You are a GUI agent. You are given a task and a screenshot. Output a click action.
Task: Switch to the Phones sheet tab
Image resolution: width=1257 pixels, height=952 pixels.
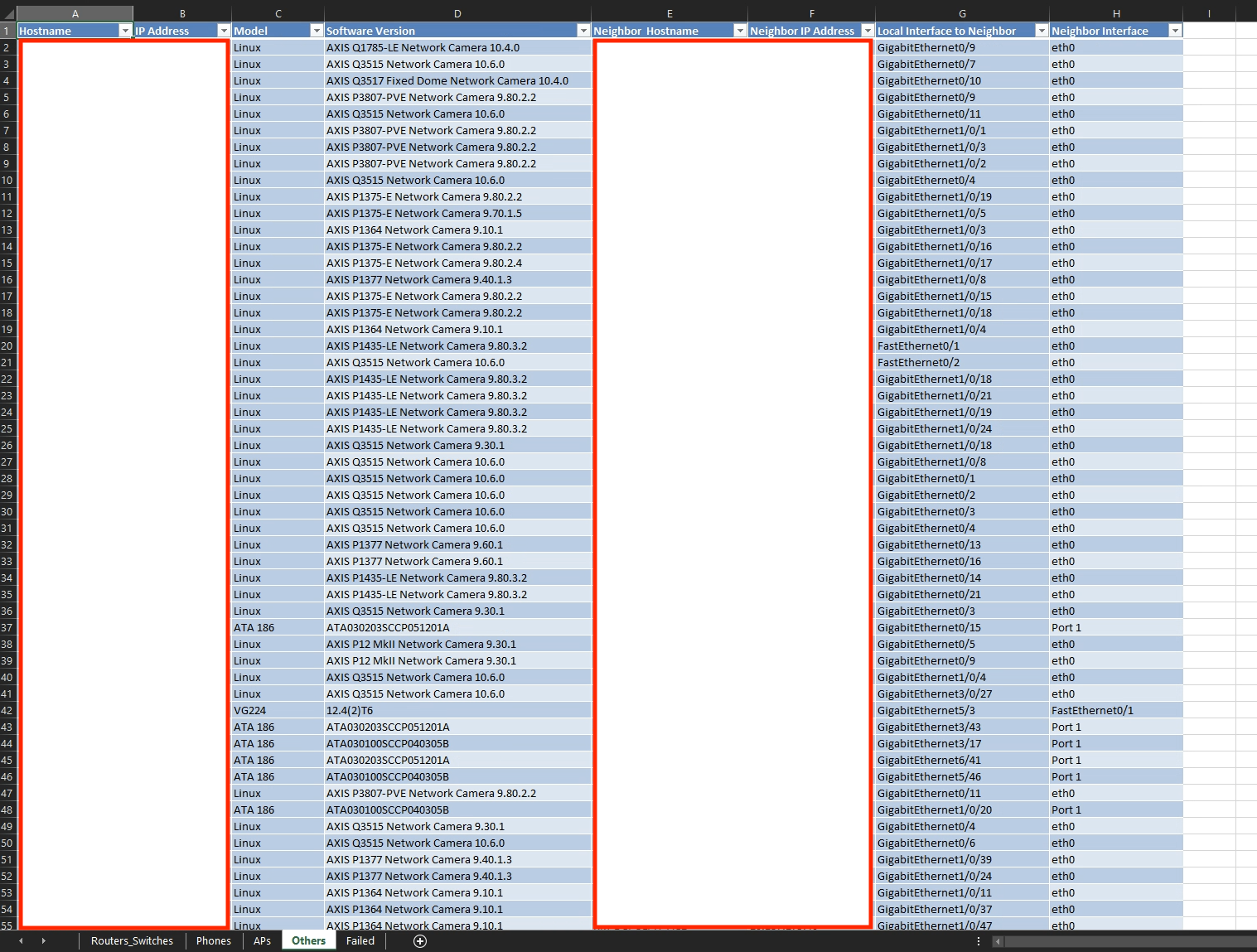coord(213,940)
